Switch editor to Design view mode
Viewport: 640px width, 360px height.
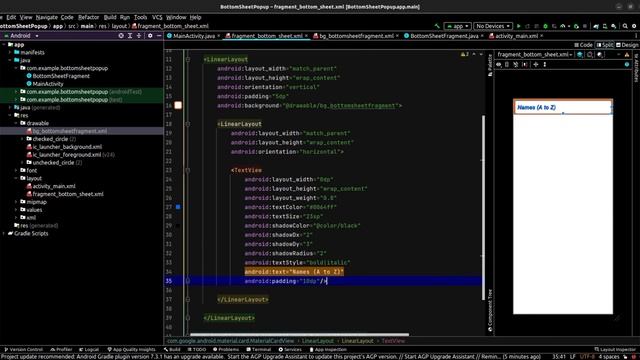tap(627, 45)
